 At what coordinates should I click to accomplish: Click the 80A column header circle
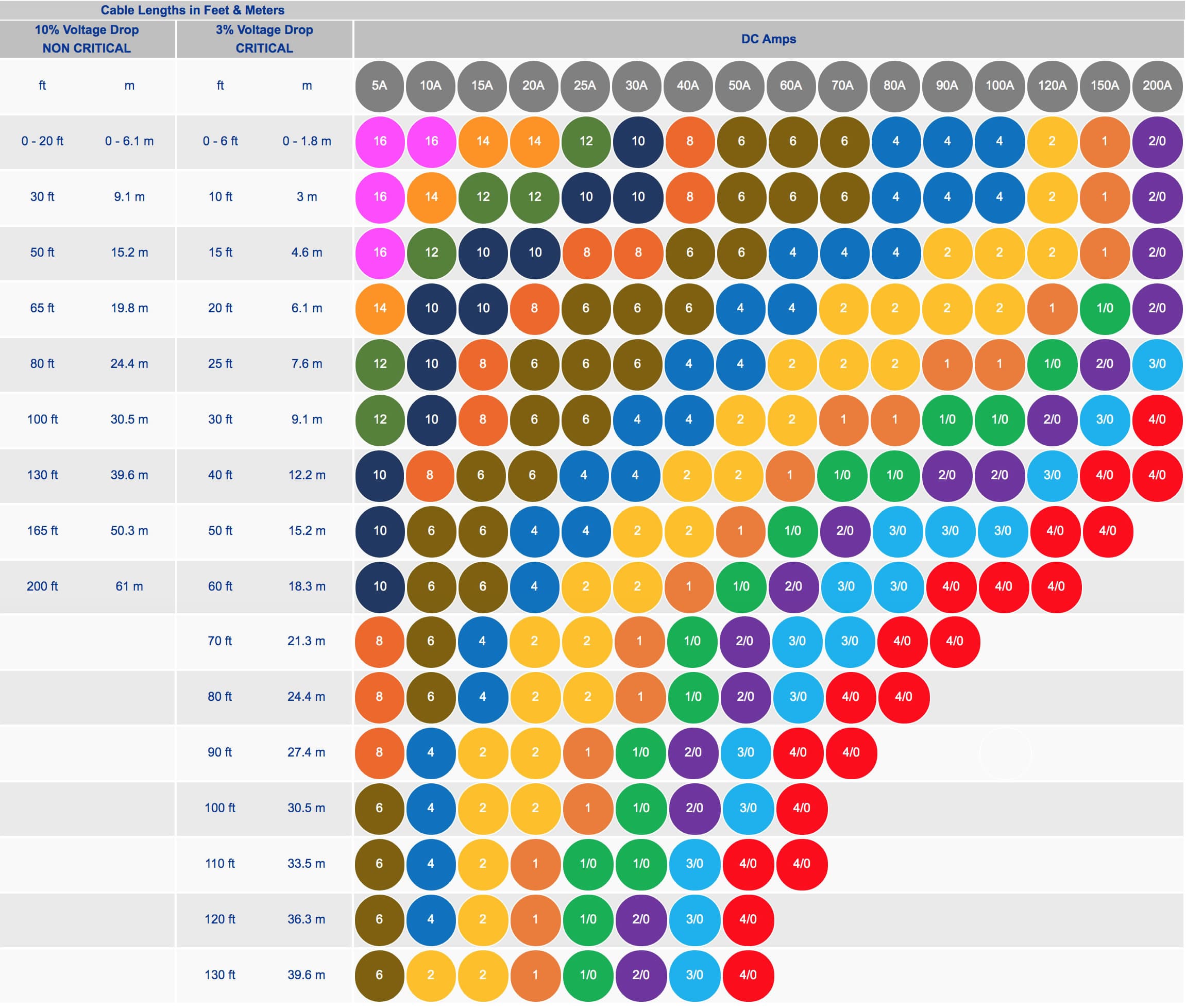point(895,86)
